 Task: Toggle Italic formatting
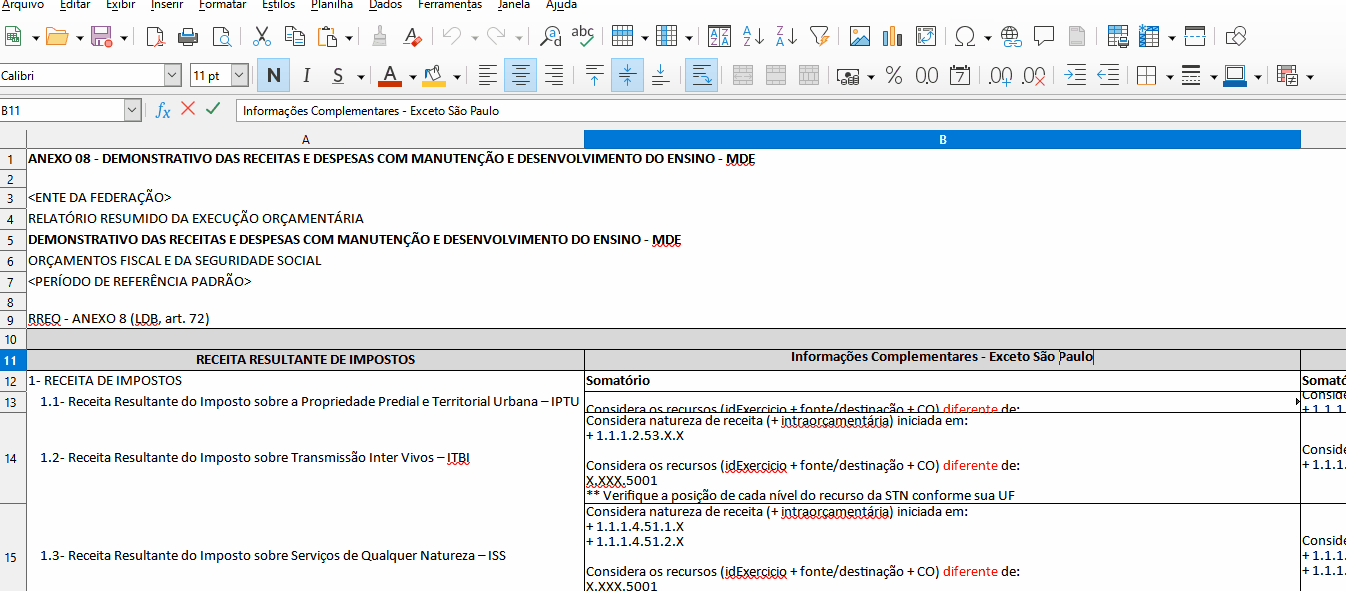pyautogui.click(x=306, y=76)
